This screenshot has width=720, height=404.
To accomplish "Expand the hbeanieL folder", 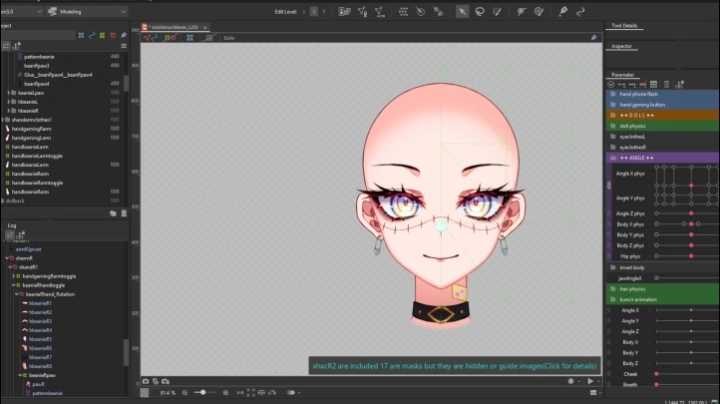I will (8, 102).
